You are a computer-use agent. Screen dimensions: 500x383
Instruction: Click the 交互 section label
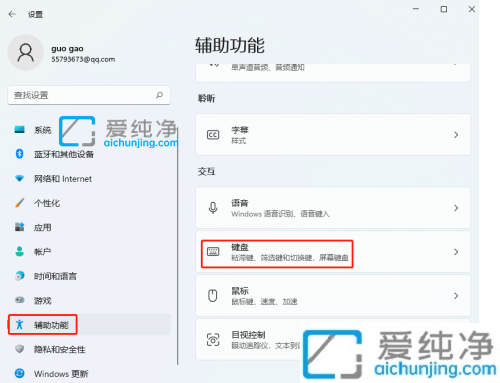pyautogui.click(x=207, y=172)
